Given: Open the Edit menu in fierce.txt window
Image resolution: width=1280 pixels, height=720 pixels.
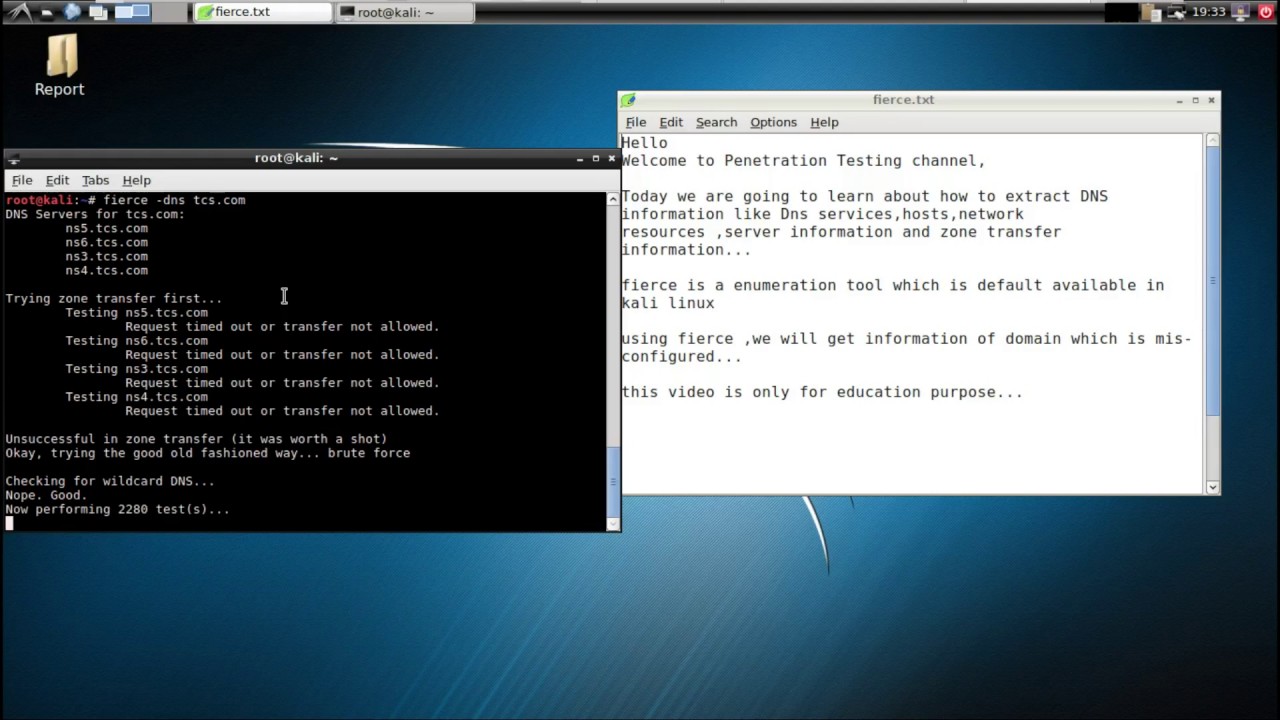Looking at the screenshot, I should coord(671,122).
